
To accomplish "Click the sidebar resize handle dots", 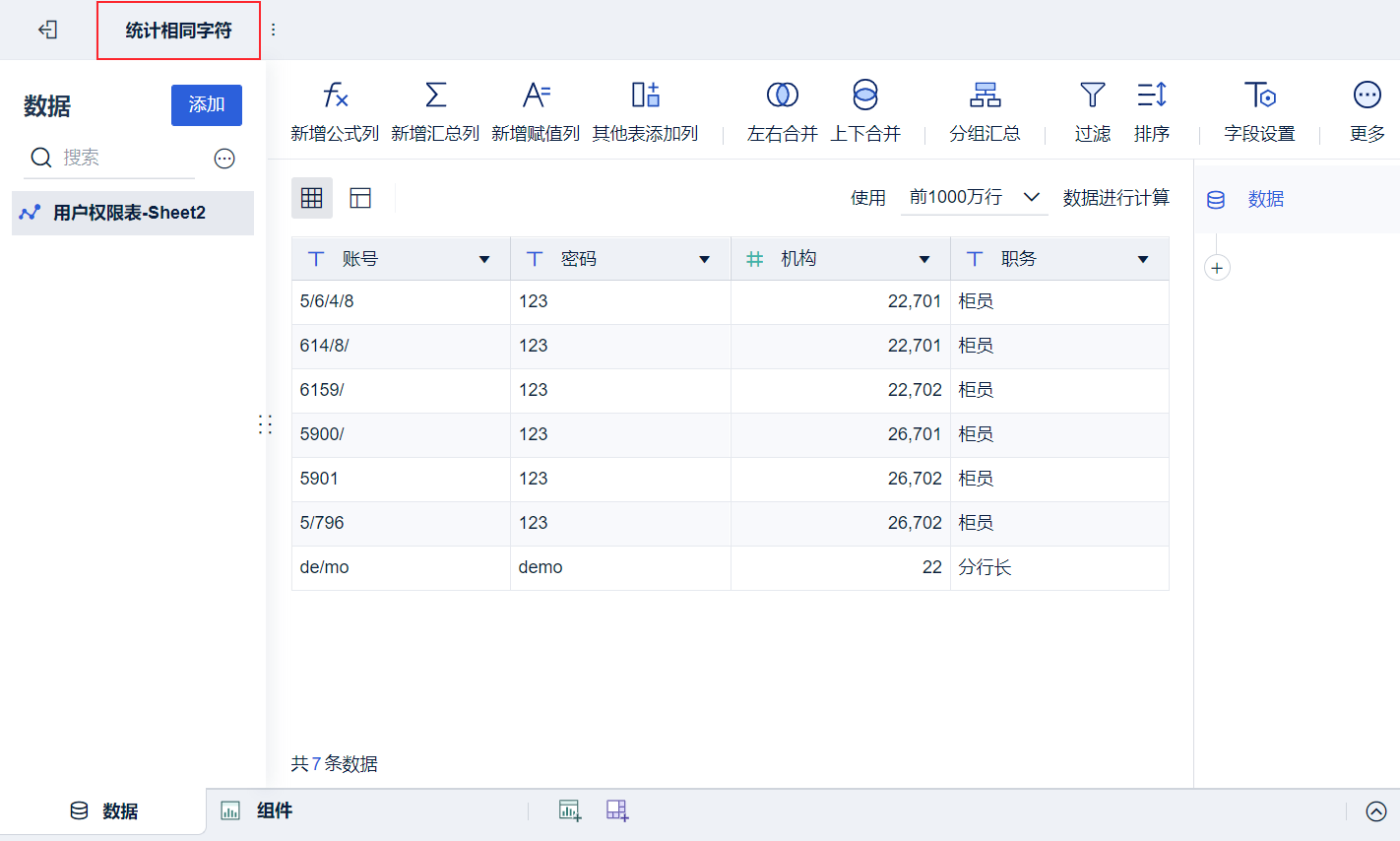I will [265, 424].
